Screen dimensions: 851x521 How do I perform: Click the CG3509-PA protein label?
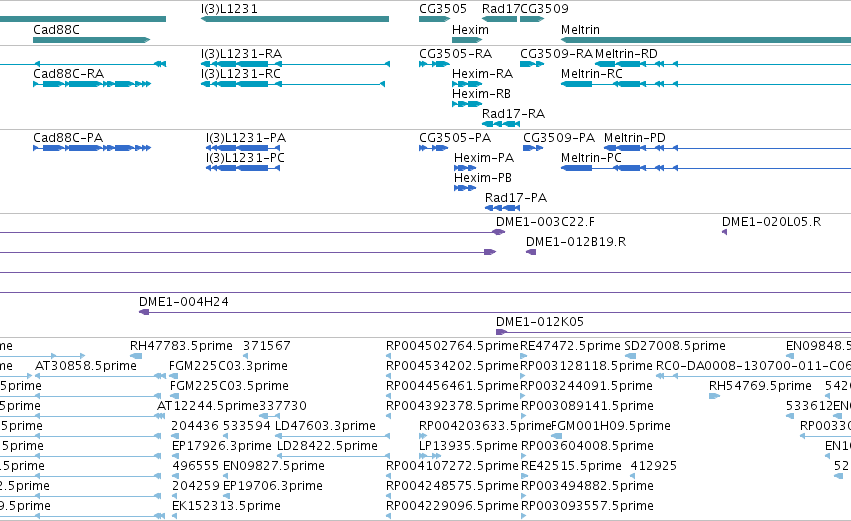click(x=559, y=138)
